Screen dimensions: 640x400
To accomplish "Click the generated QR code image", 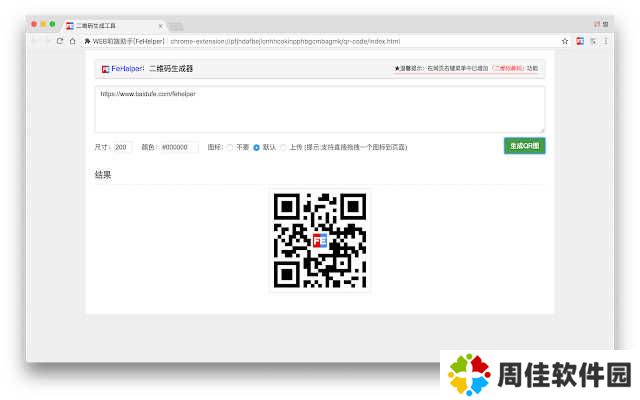I will [320, 241].
